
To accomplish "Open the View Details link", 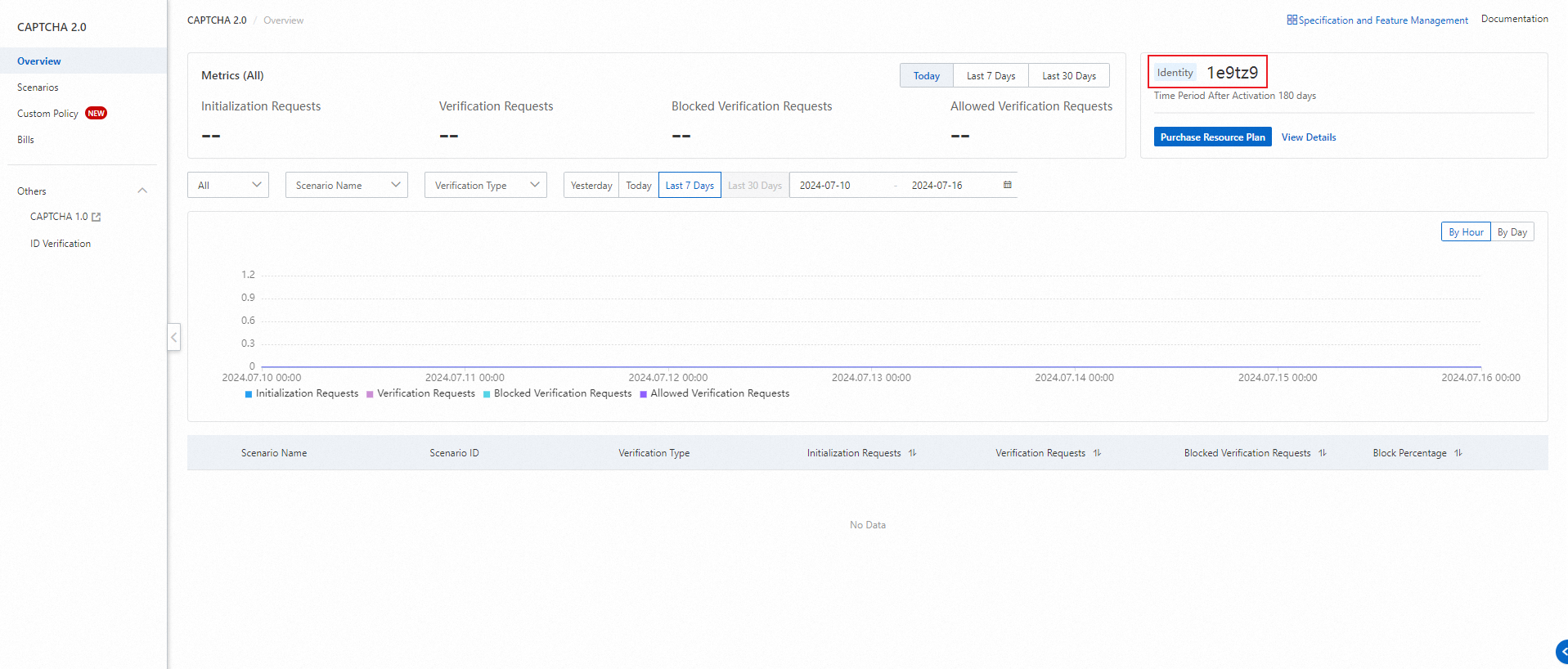I will 1309,137.
